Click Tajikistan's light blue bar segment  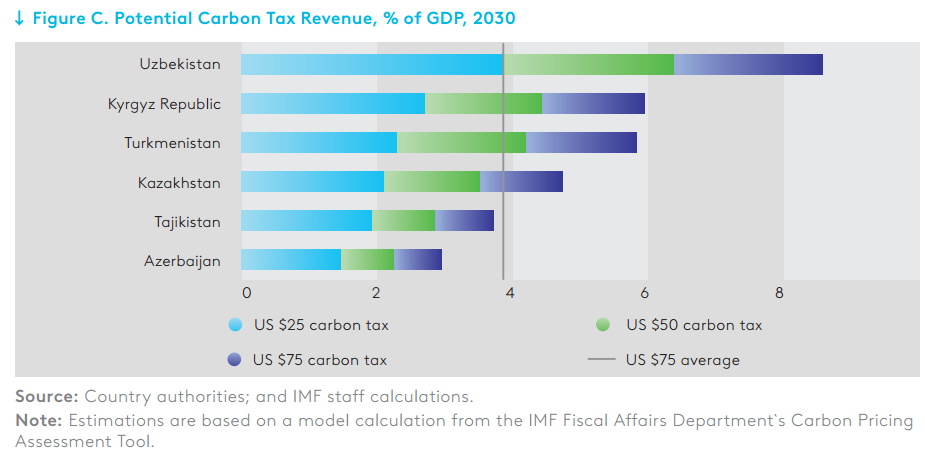[307, 221]
